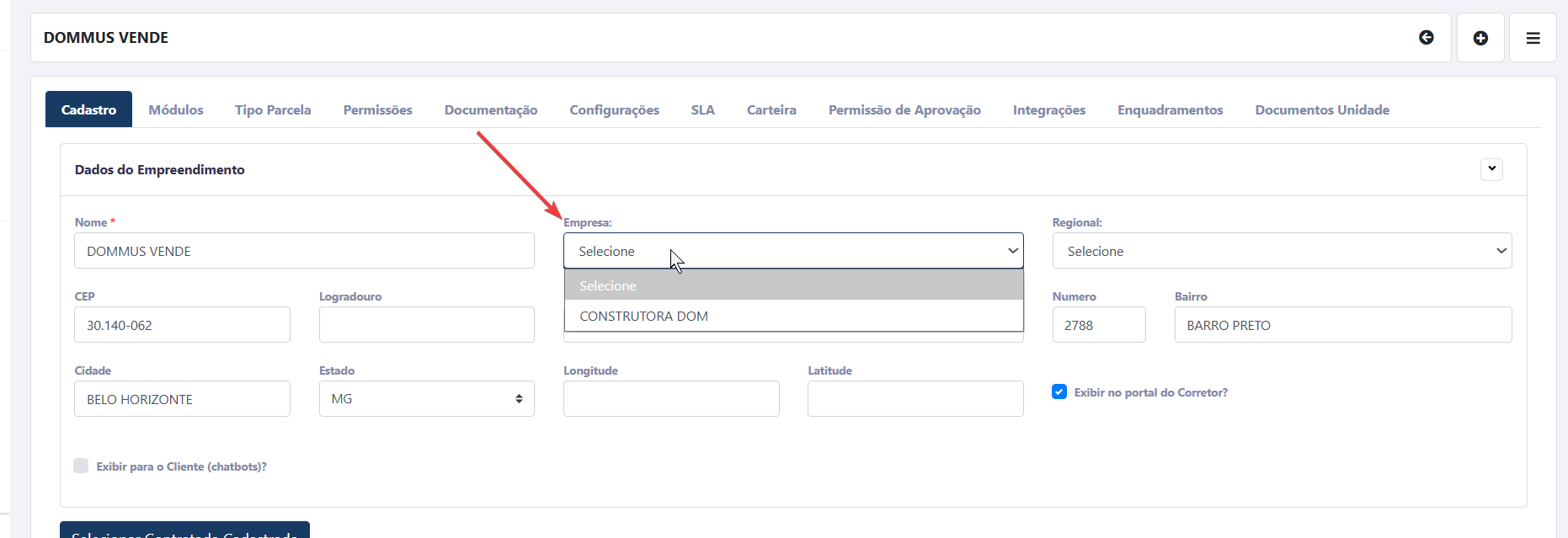This screenshot has height=538, width=1568.
Task: Click the Longitude input field
Action: pos(671,399)
